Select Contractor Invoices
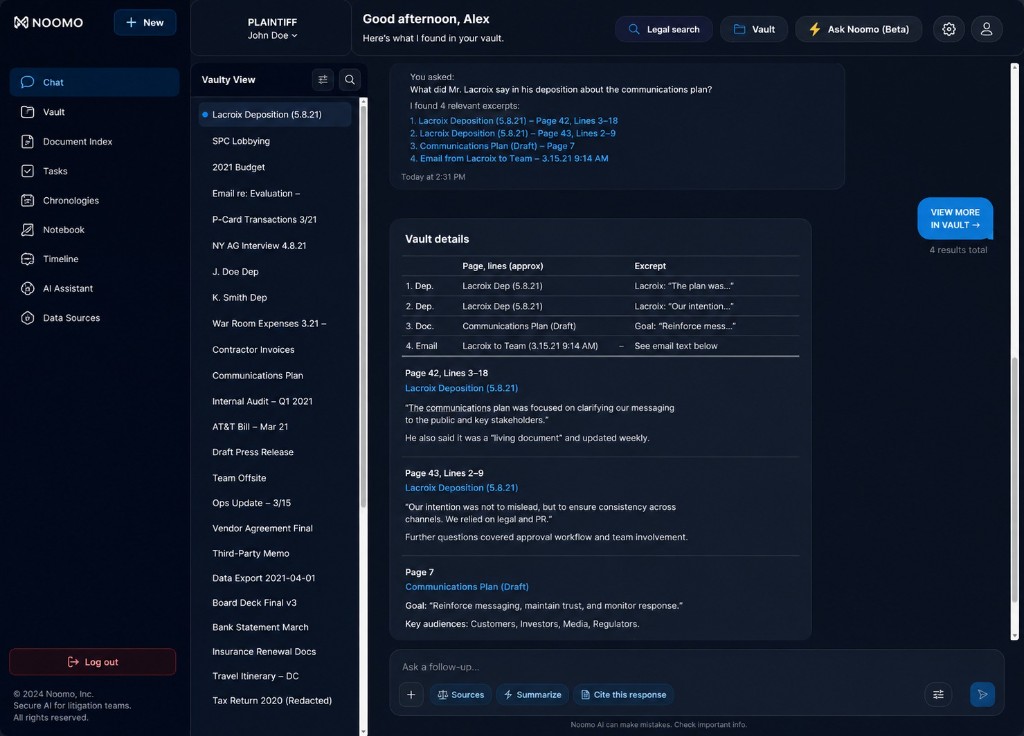This screenshot has height=736, width=1024. (x=253, y=349)
